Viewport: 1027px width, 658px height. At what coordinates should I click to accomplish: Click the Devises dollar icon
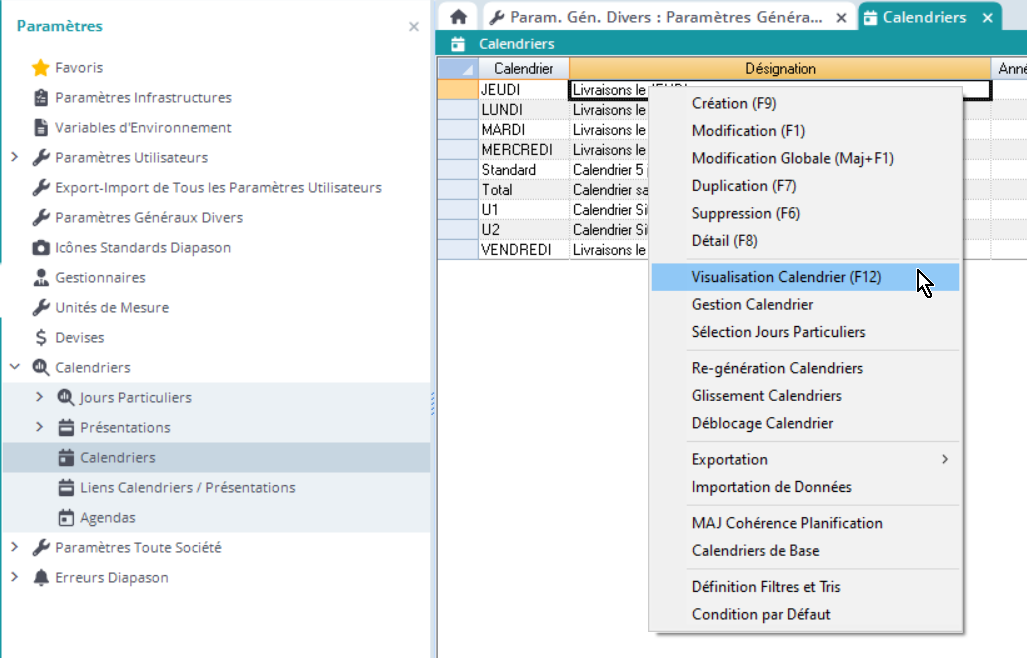click(x=41, y=338)
